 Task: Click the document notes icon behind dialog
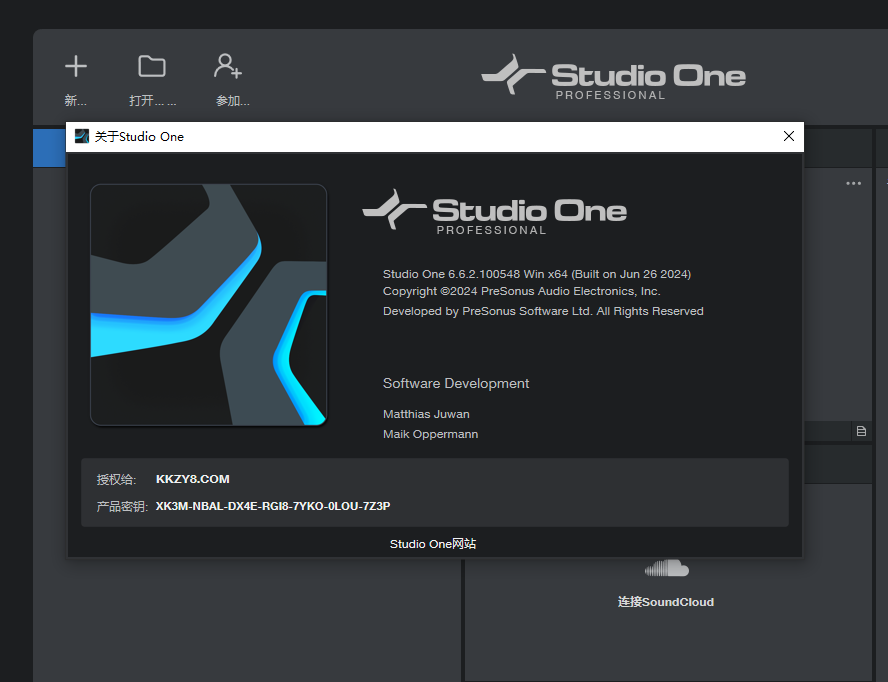pos(861,432)
